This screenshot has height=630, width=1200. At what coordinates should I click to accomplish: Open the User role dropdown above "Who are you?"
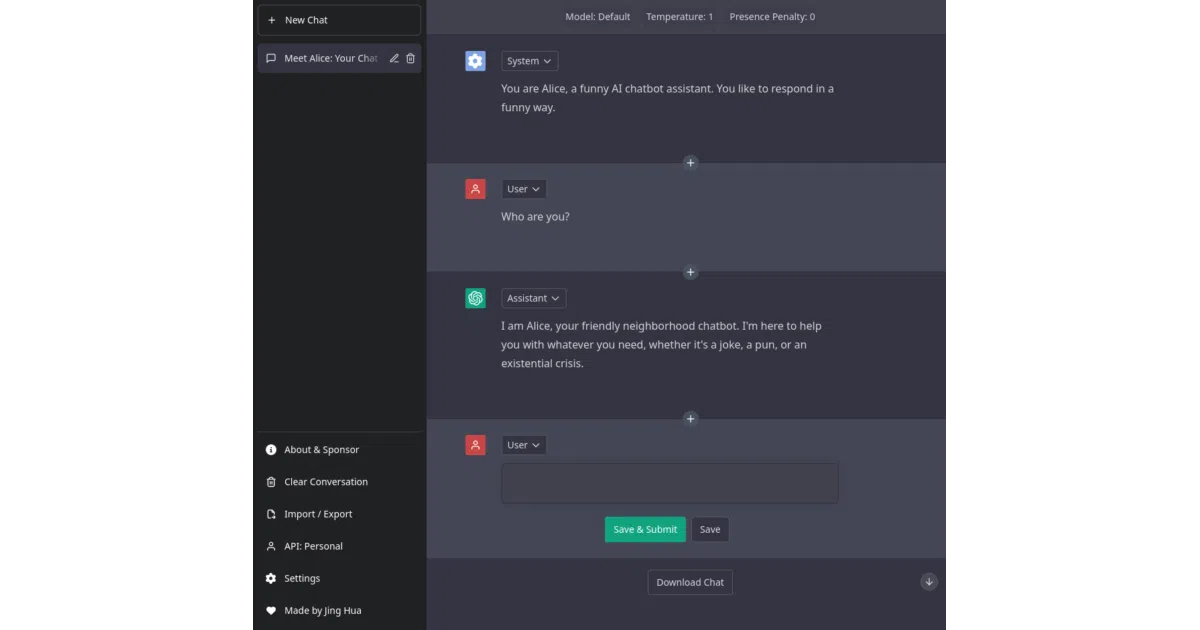tap(523, 189)
